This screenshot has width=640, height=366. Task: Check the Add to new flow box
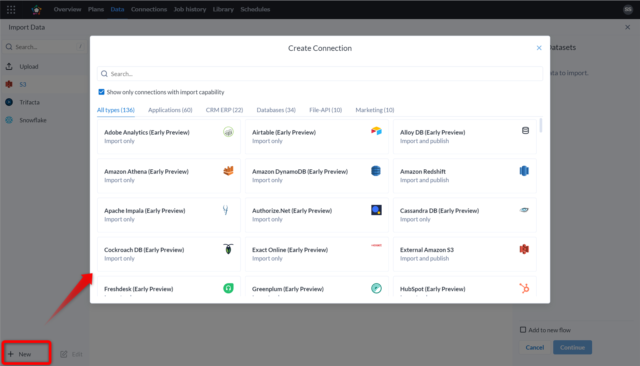coord(523,330)
